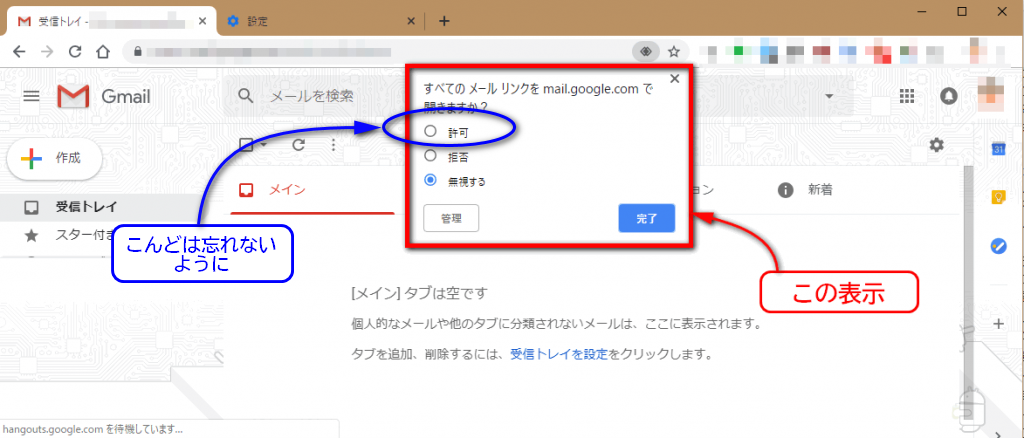Expand search options dropdown arrow
1024x438 pixels.
point(829,96)
